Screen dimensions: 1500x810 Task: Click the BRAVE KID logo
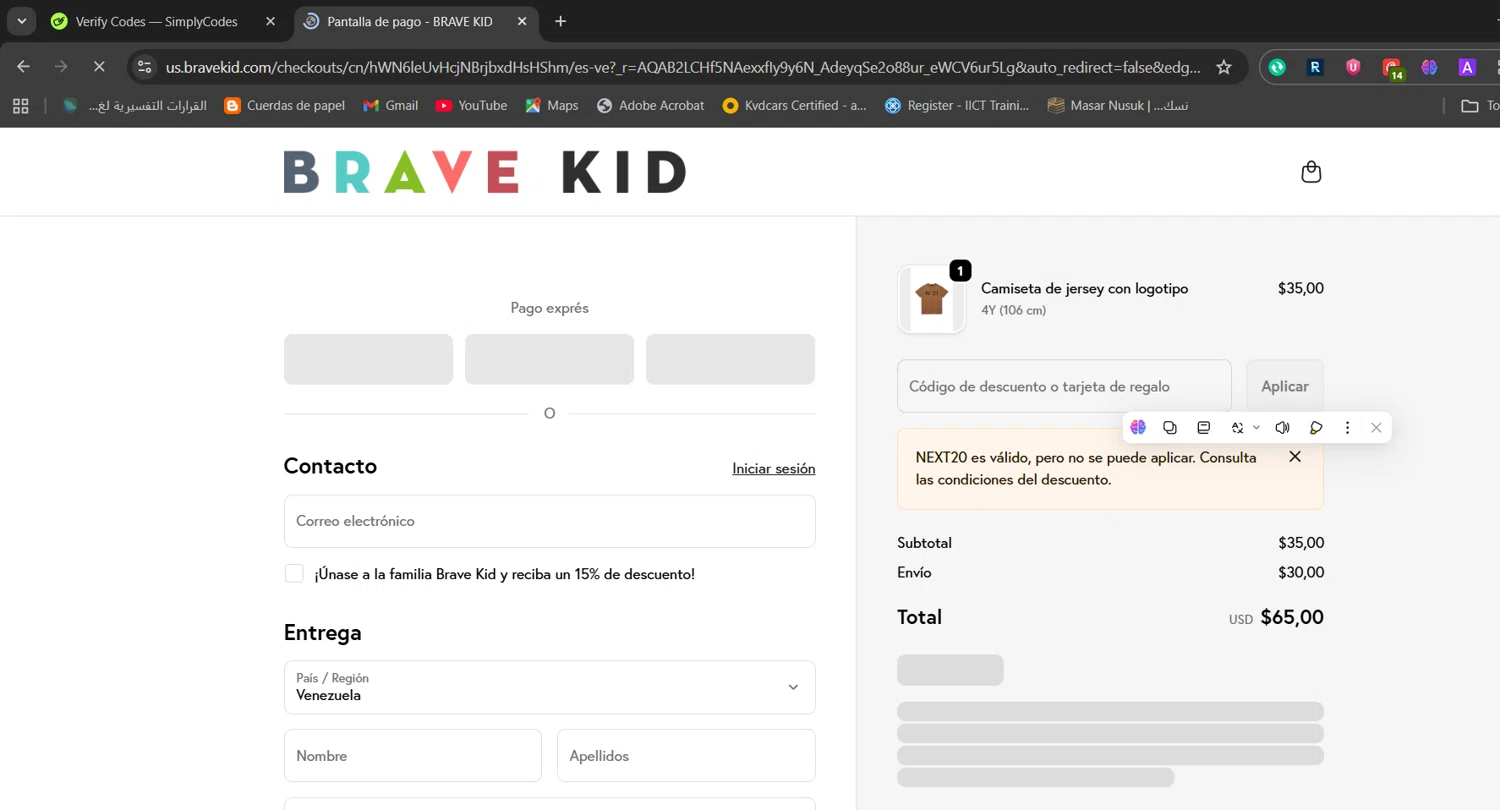click(x=485, y=172)
